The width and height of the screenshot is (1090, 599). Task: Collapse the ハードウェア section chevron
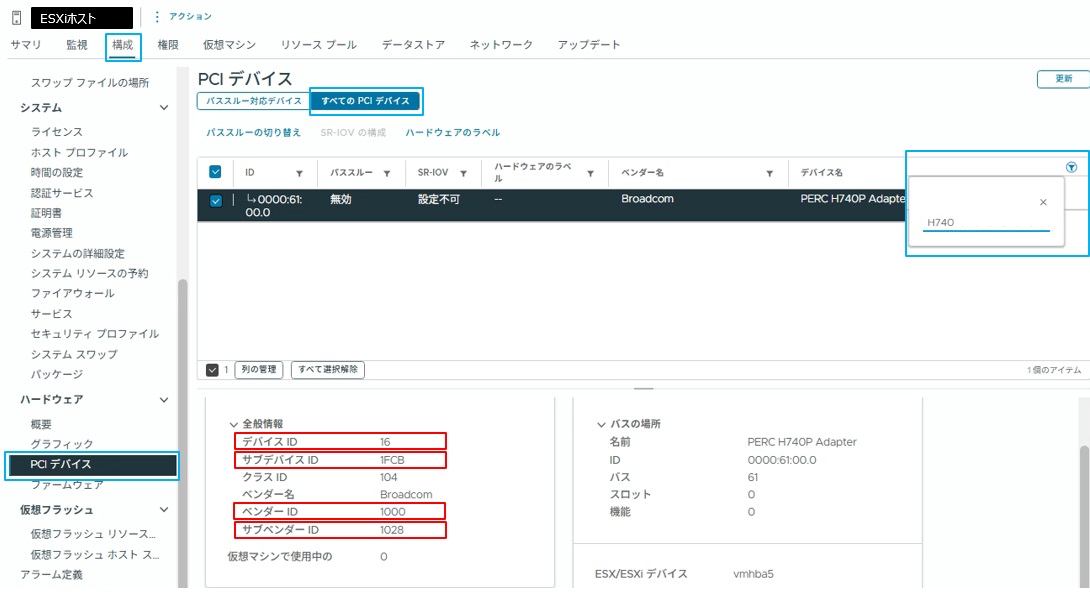164,400
